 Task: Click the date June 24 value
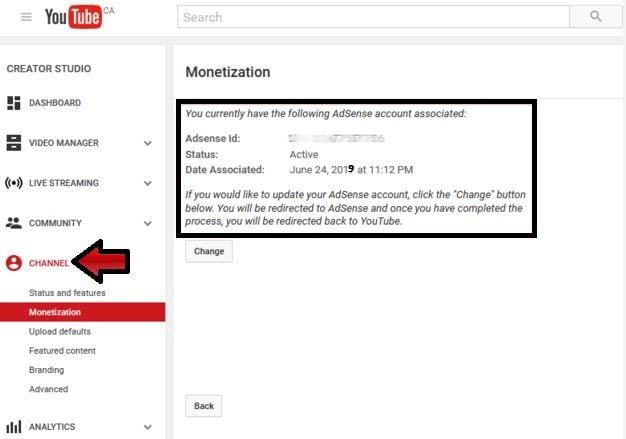pyautogui.click(x=351, y=170)
